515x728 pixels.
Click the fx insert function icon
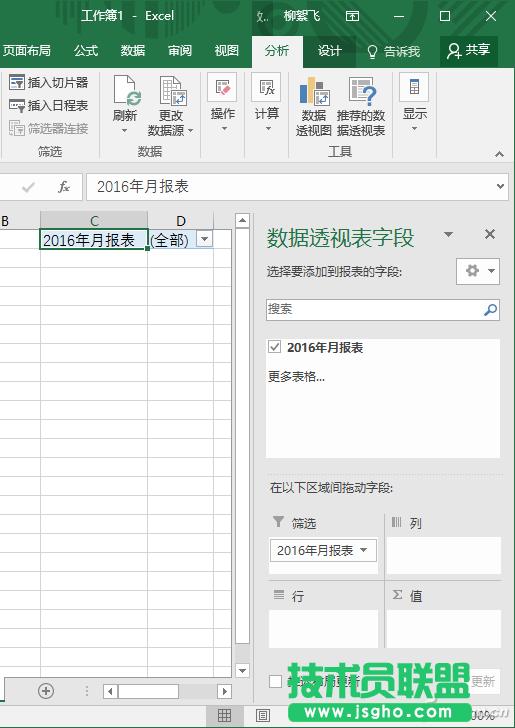click(64, 187)
